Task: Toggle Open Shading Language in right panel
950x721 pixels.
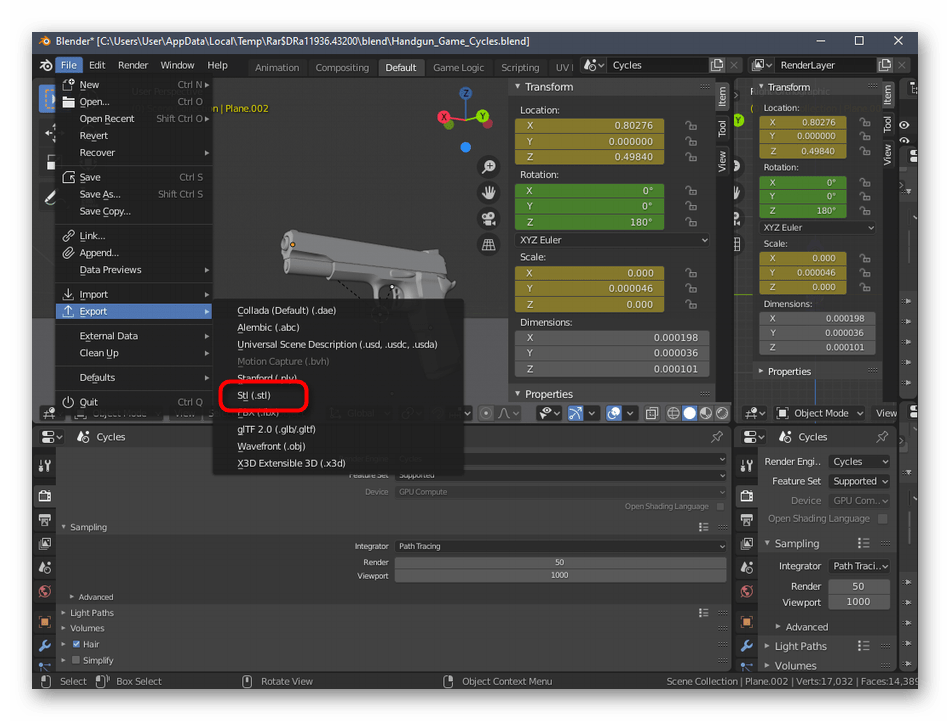Action: [882, 519]
